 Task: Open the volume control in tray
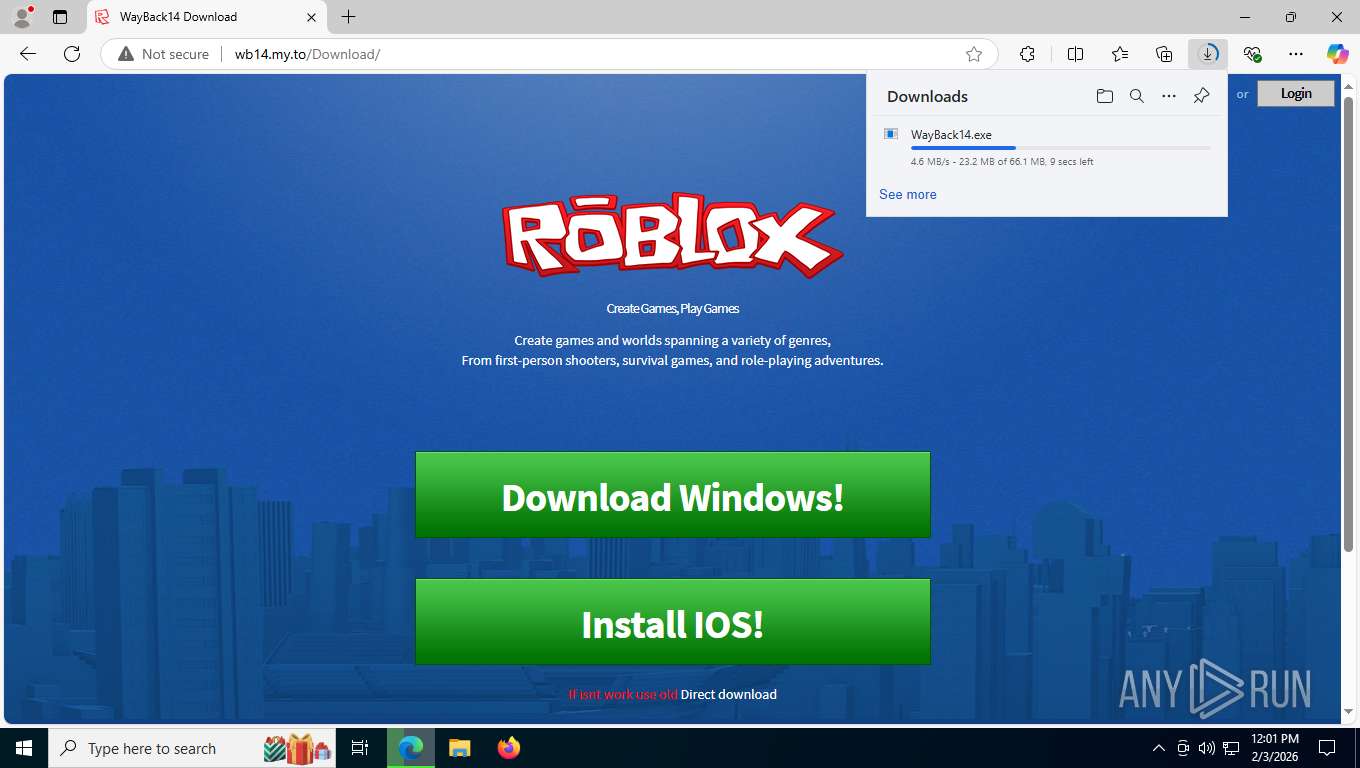[x=1206, y=748]
